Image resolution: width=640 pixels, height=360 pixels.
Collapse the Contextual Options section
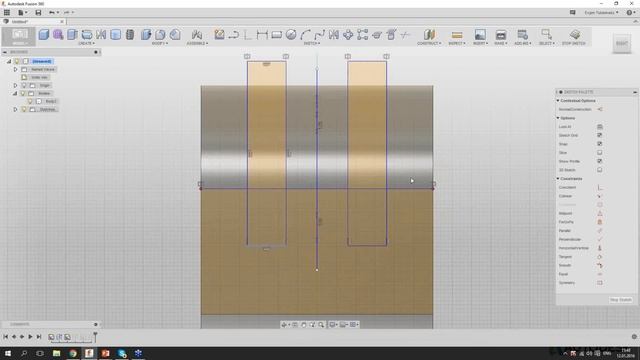[558, 100]
